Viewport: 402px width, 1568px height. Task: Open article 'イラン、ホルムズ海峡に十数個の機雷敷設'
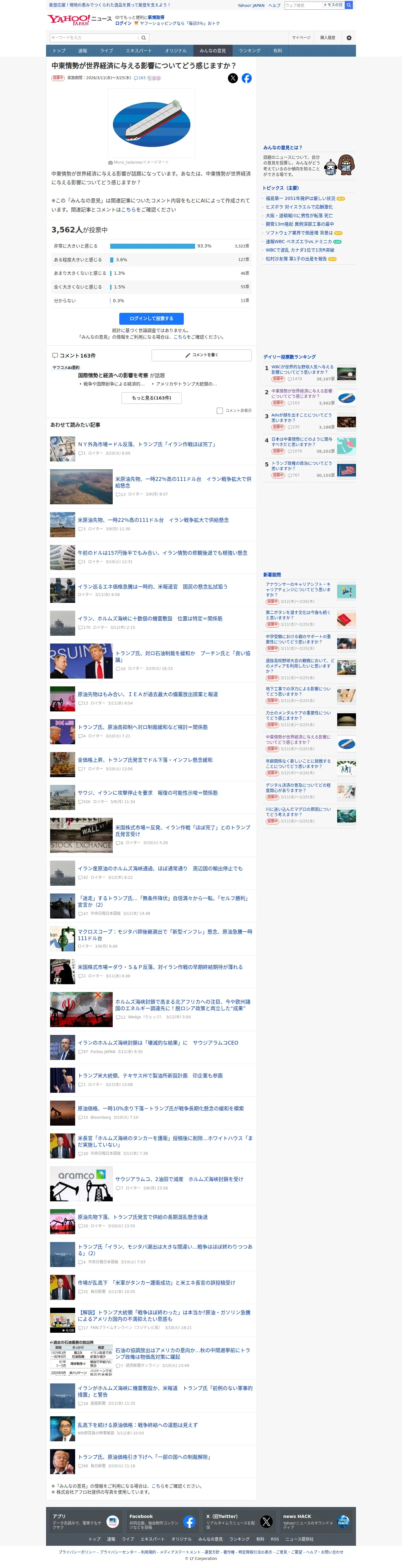click(150, 619)
